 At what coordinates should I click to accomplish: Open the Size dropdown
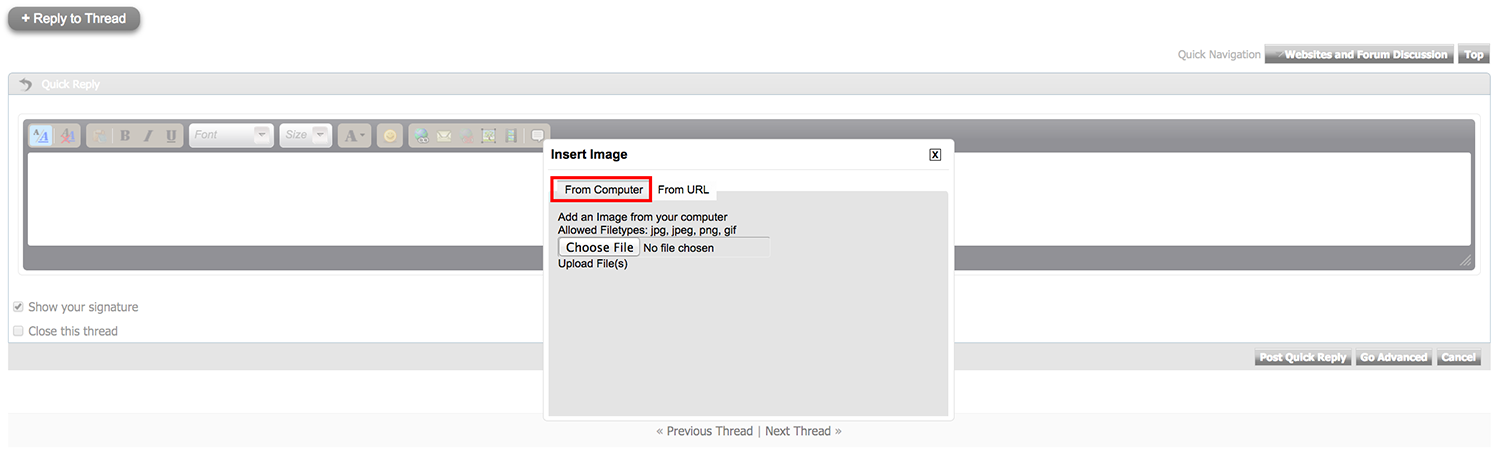coord(306,135)
